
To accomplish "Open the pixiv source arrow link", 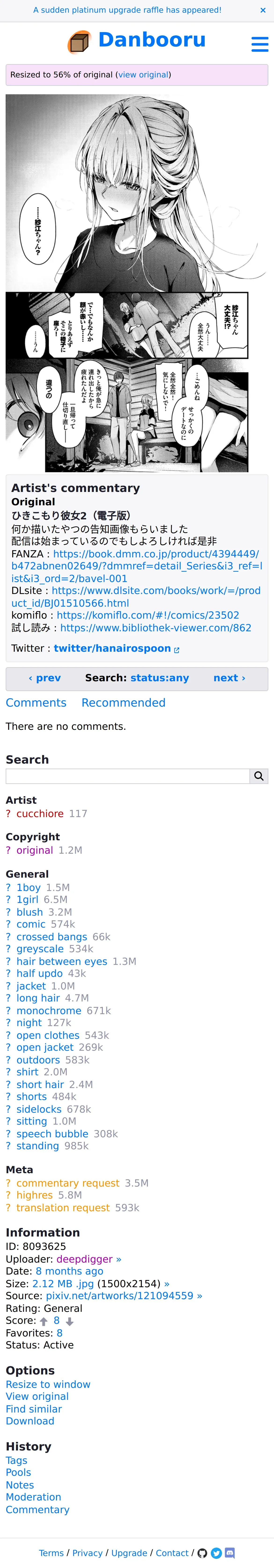I will coord(199,1296).
